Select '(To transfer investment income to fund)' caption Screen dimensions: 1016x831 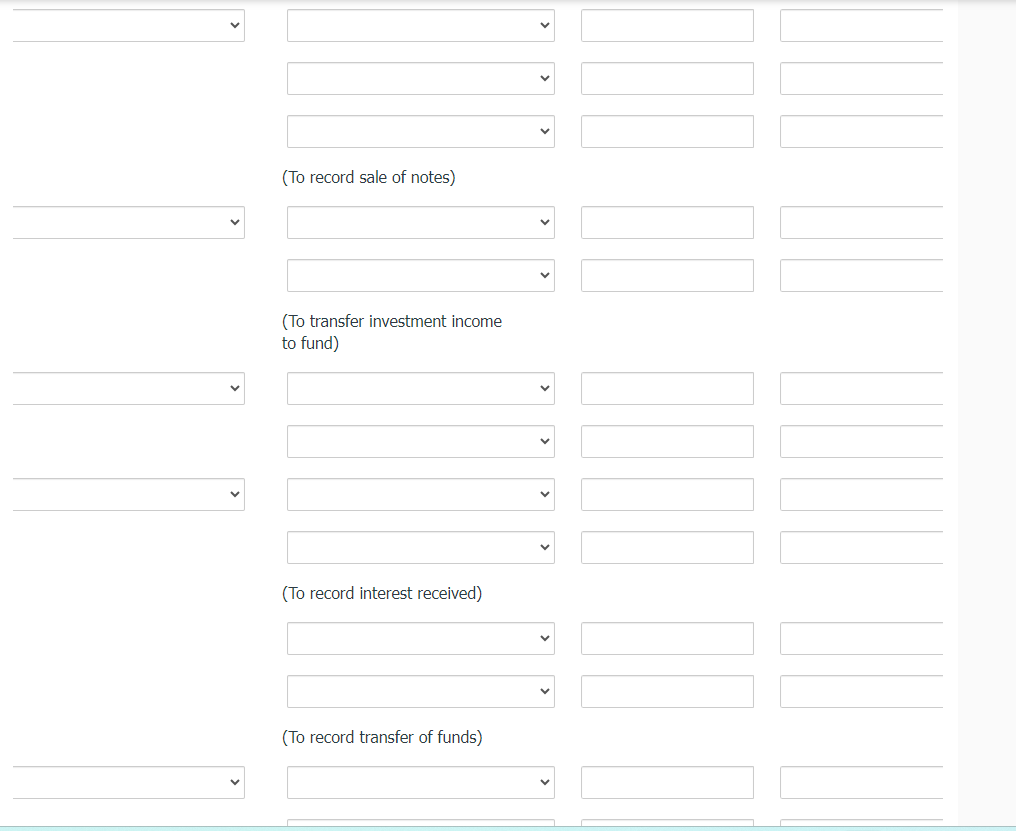(x=392, y=332)
